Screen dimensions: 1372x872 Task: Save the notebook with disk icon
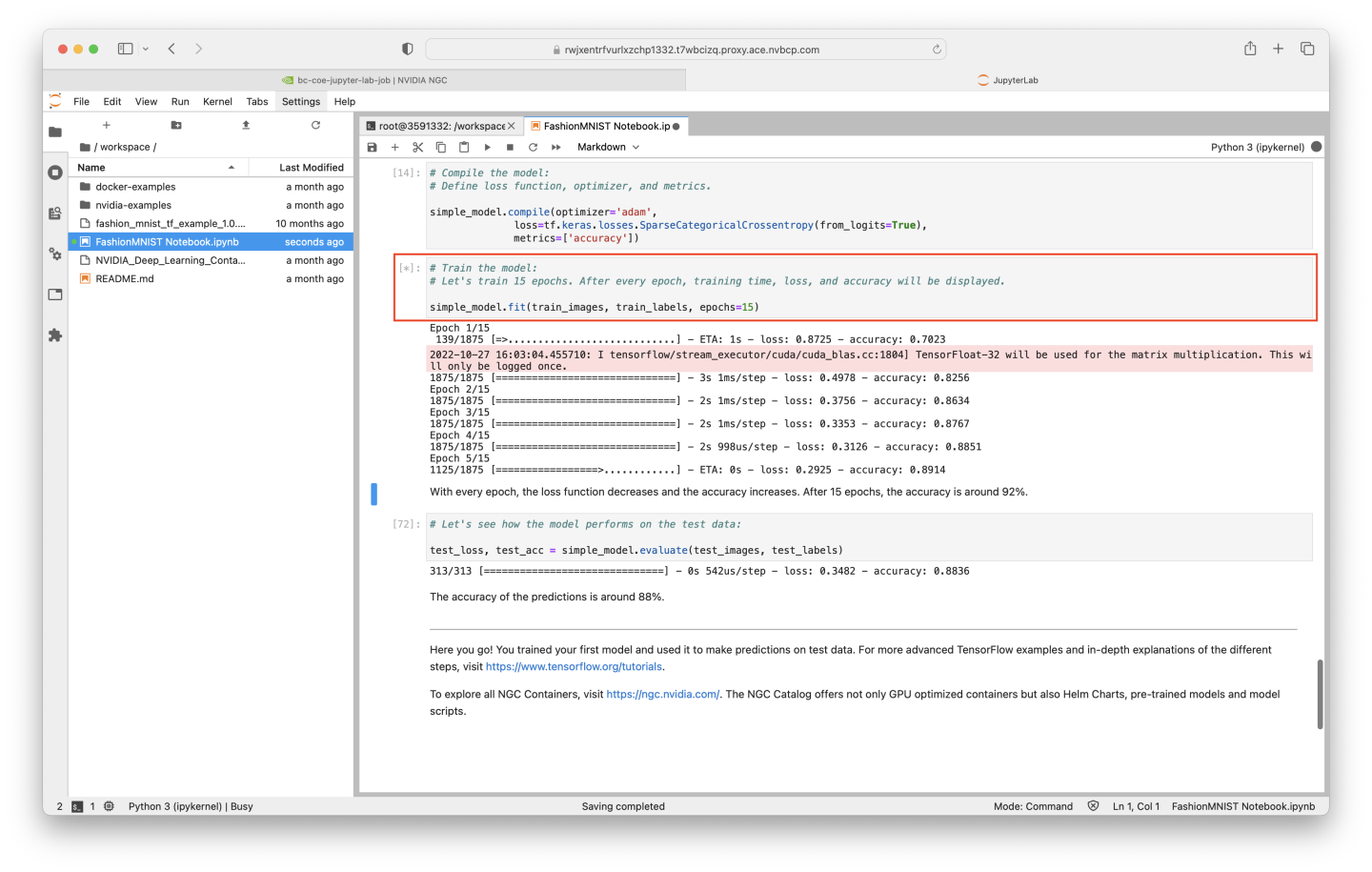pos(372,147)
